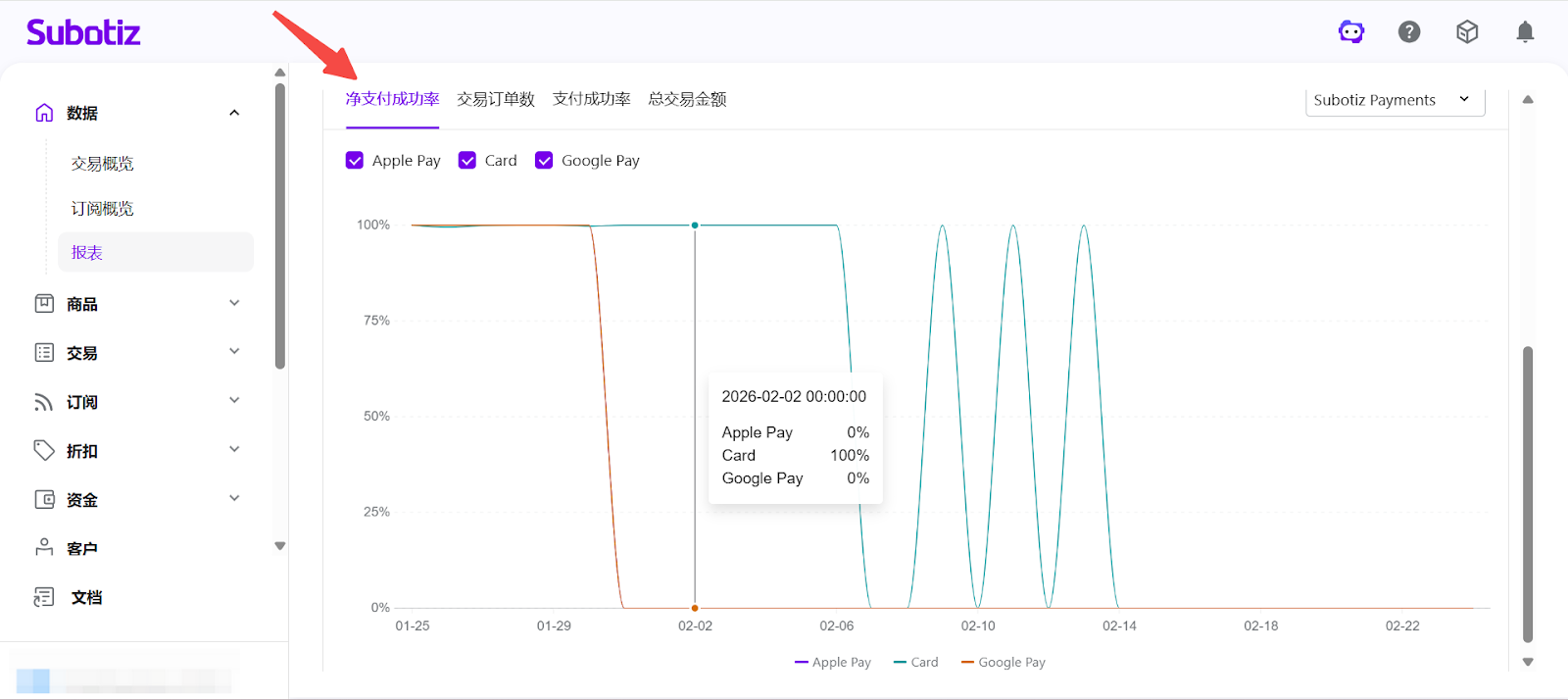Click the 商品 shop icon in sidebar

tap(44, 304)
